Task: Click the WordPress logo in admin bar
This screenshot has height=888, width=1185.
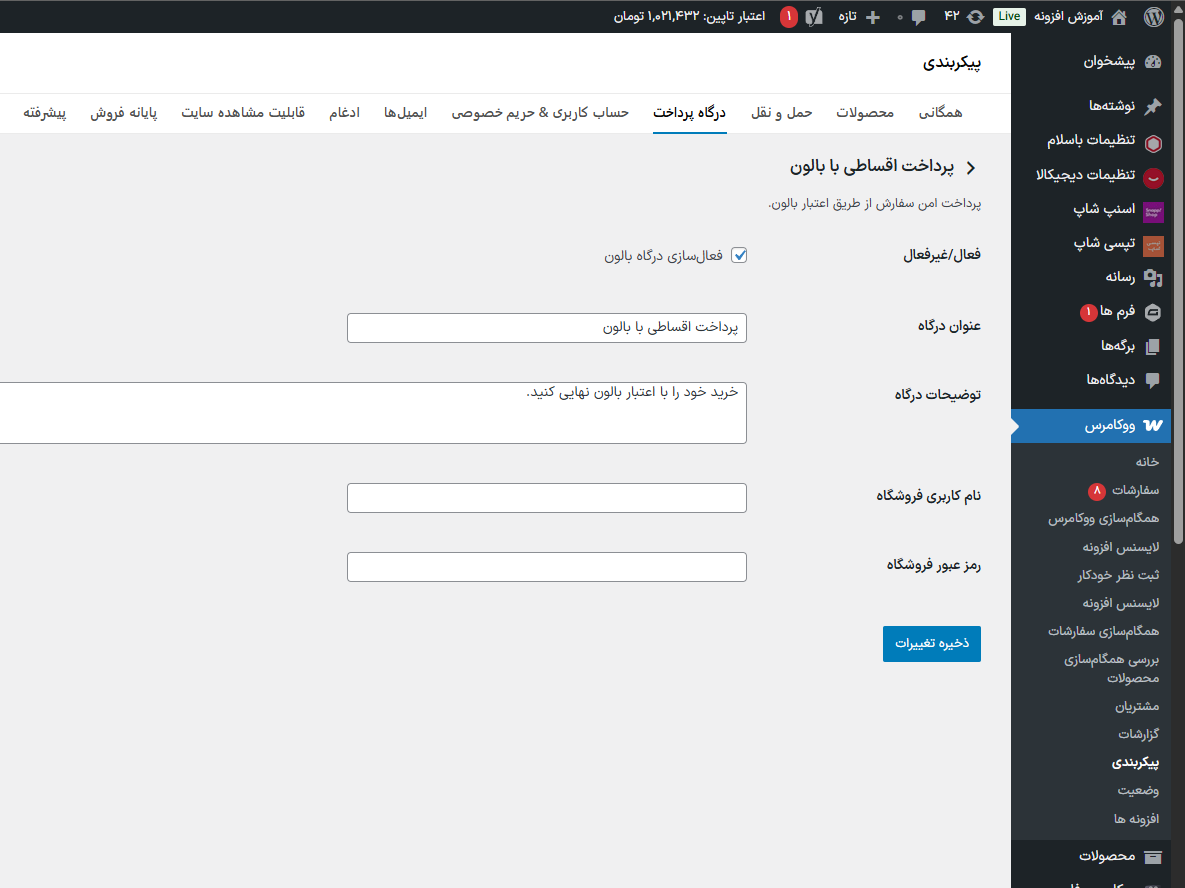Action: [1153, 16]
